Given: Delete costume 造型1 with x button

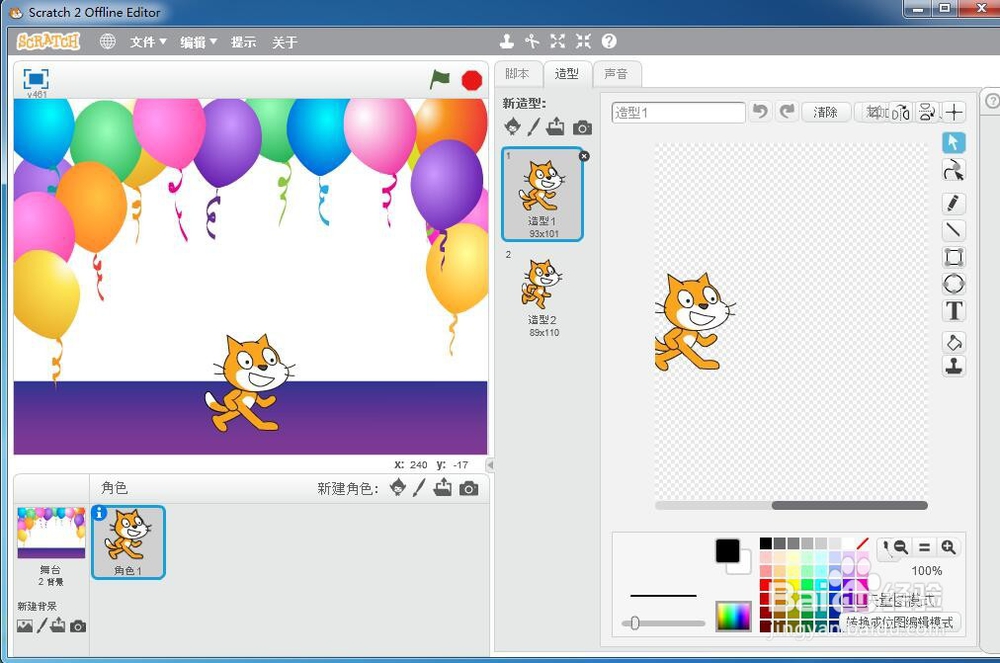Looking at the screenshot, I should 584,156.
